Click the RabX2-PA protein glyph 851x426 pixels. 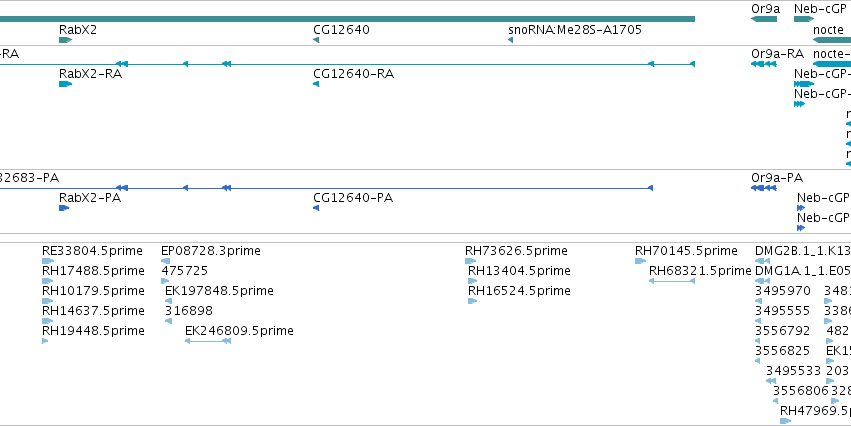tap(64, 208)
